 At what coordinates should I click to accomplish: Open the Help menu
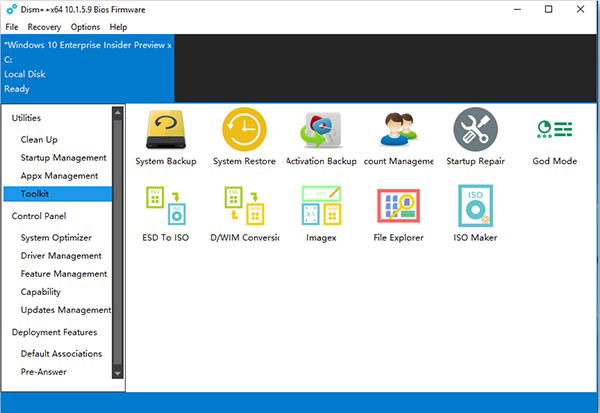(118, 27)
